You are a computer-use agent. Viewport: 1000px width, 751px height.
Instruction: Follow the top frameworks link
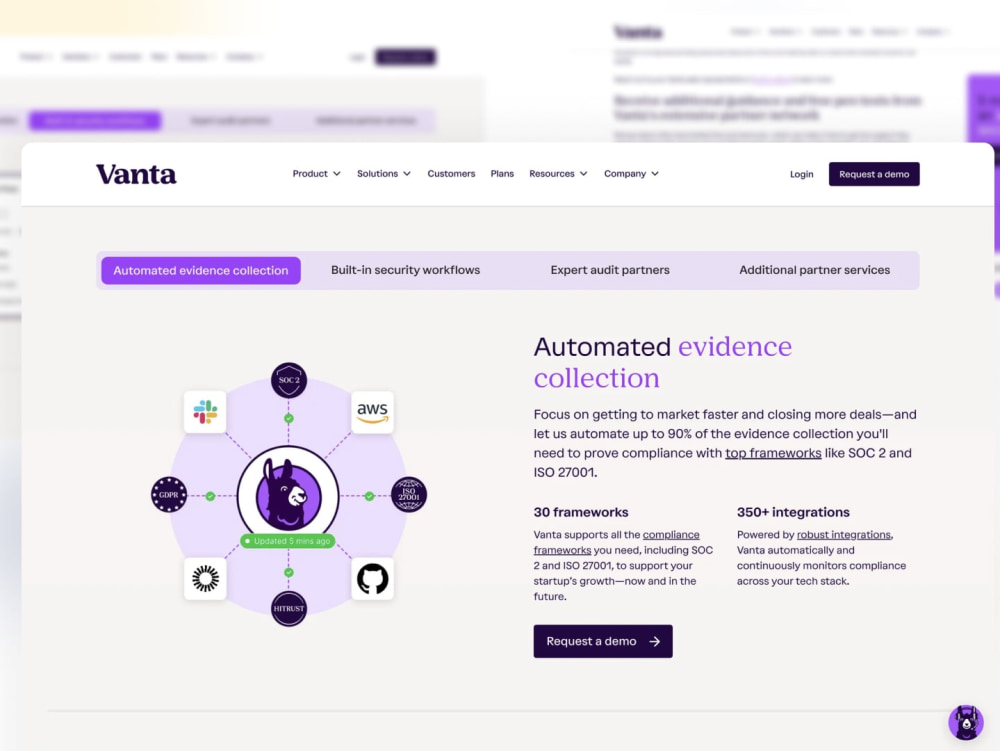773,453
